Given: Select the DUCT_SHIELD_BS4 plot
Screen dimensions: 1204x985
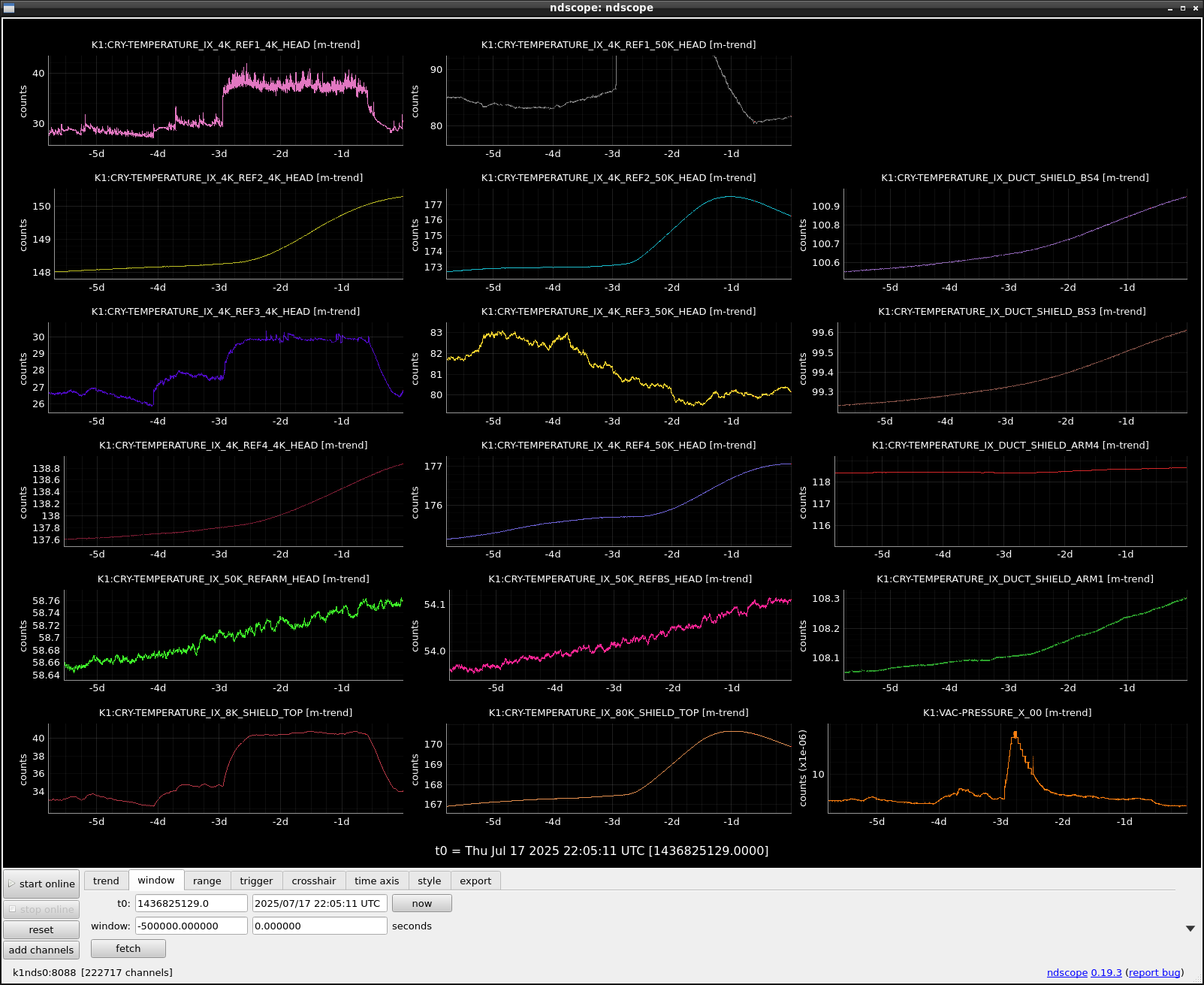Looking at the screenshot, I should coord(1015,234).
